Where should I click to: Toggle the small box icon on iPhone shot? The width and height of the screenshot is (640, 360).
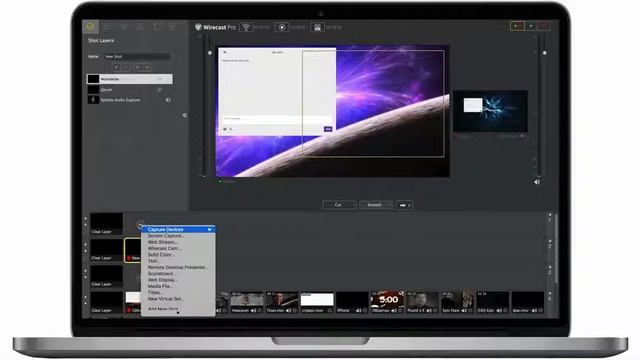pyautogui.click(x=365, y=311)
